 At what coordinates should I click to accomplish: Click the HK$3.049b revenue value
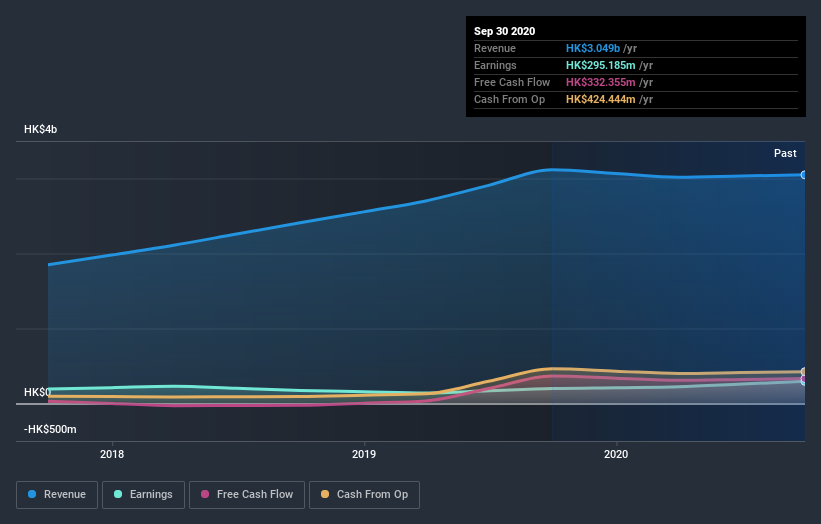click(593, 48)
